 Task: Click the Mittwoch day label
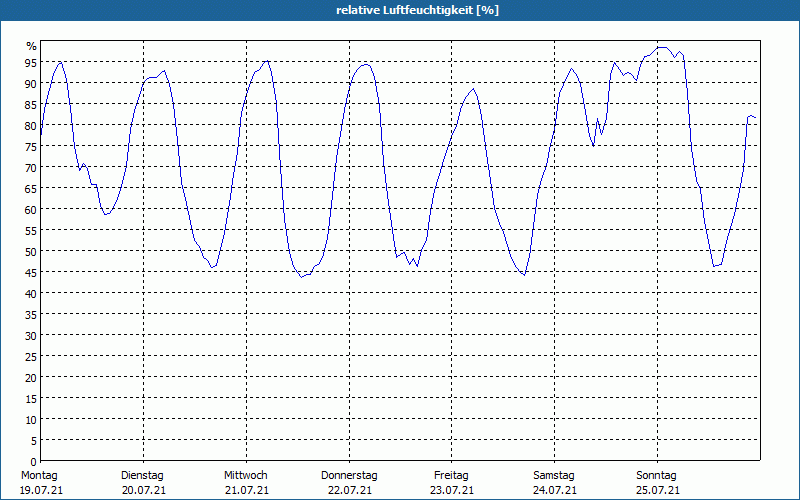pyautogui.click(x=245, y=475)
